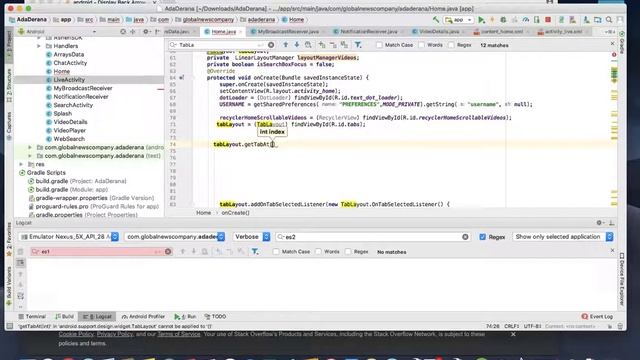Jump to previous match in editor find bar
The width and height of the screenshot is (640, 360).
tap(286, 45)
